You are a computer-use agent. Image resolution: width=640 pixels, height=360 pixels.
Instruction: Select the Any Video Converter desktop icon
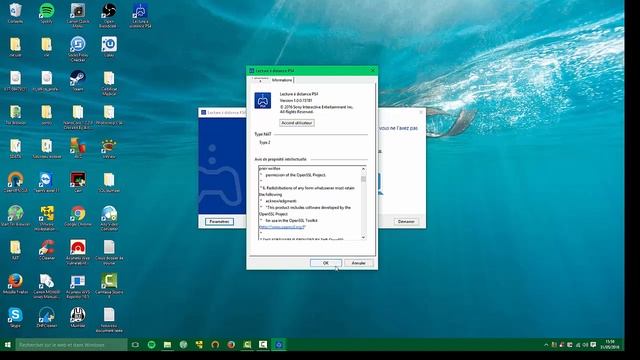pyautogui.click(x=109, y=218)
